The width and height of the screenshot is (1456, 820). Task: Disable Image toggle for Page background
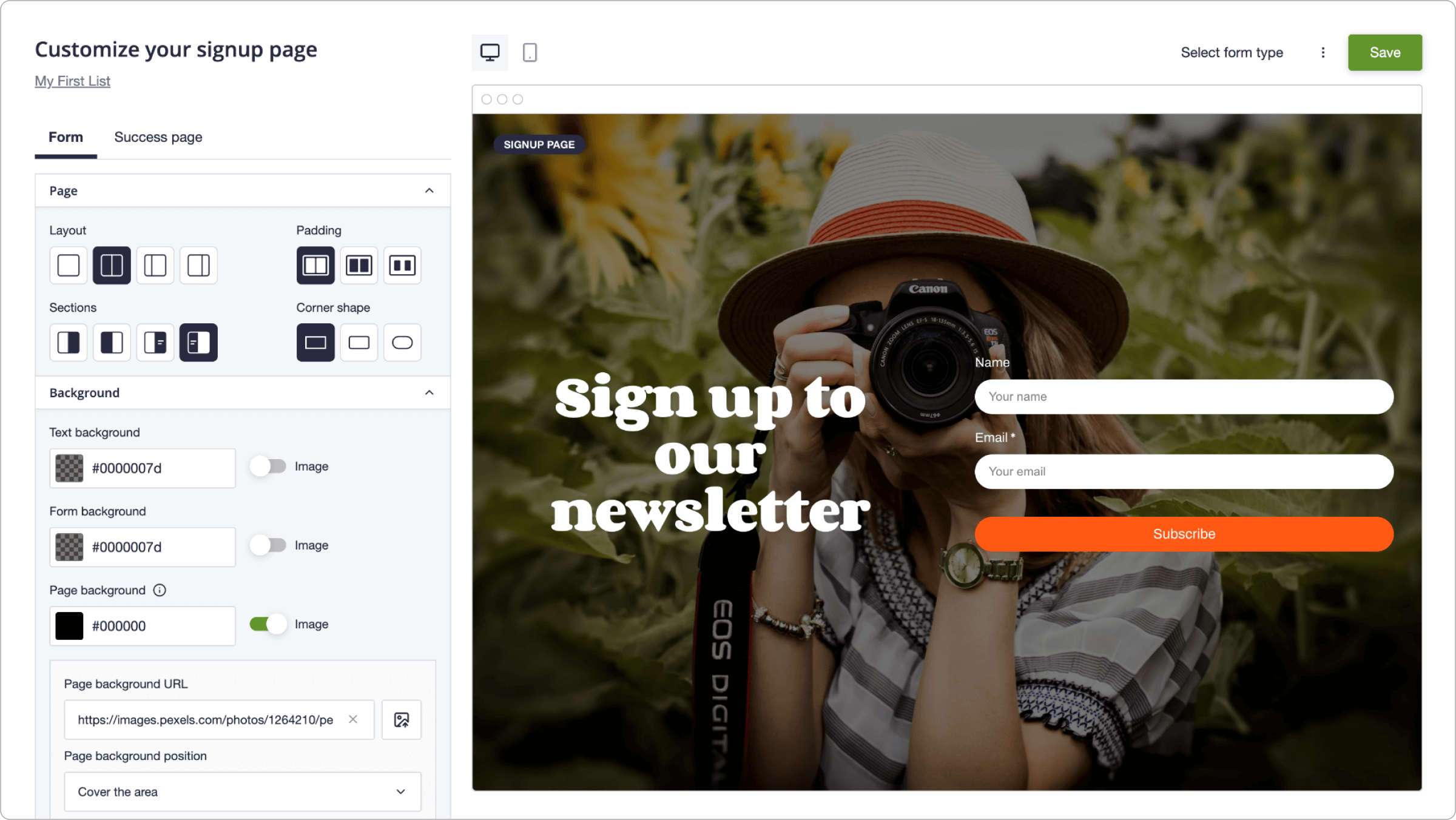(268, 624)
